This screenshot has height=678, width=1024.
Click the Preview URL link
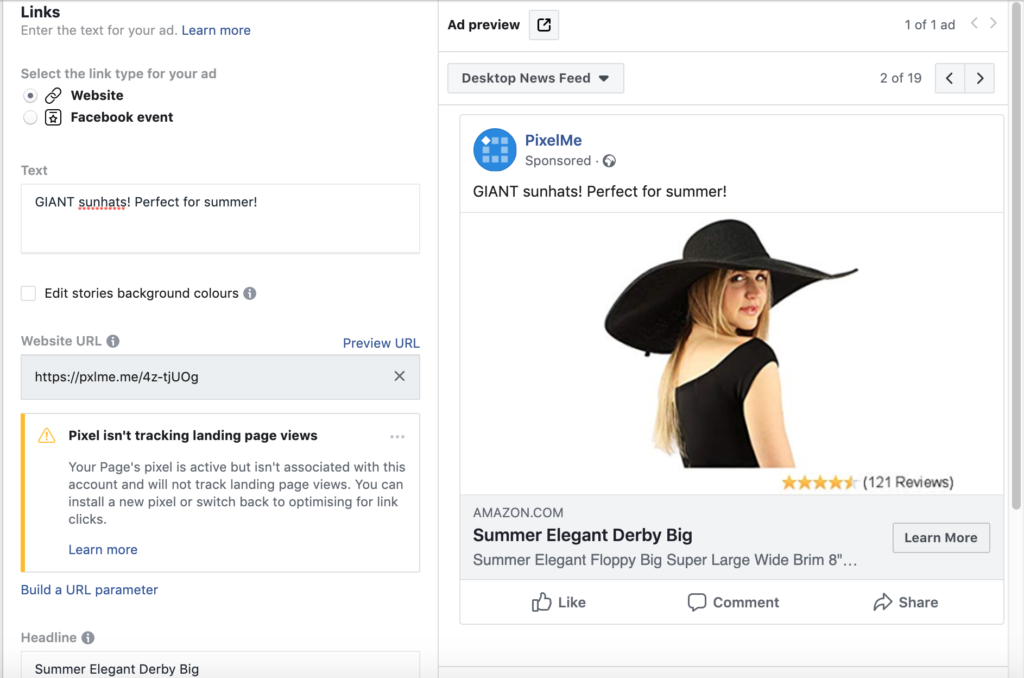(x=381, y=343)
